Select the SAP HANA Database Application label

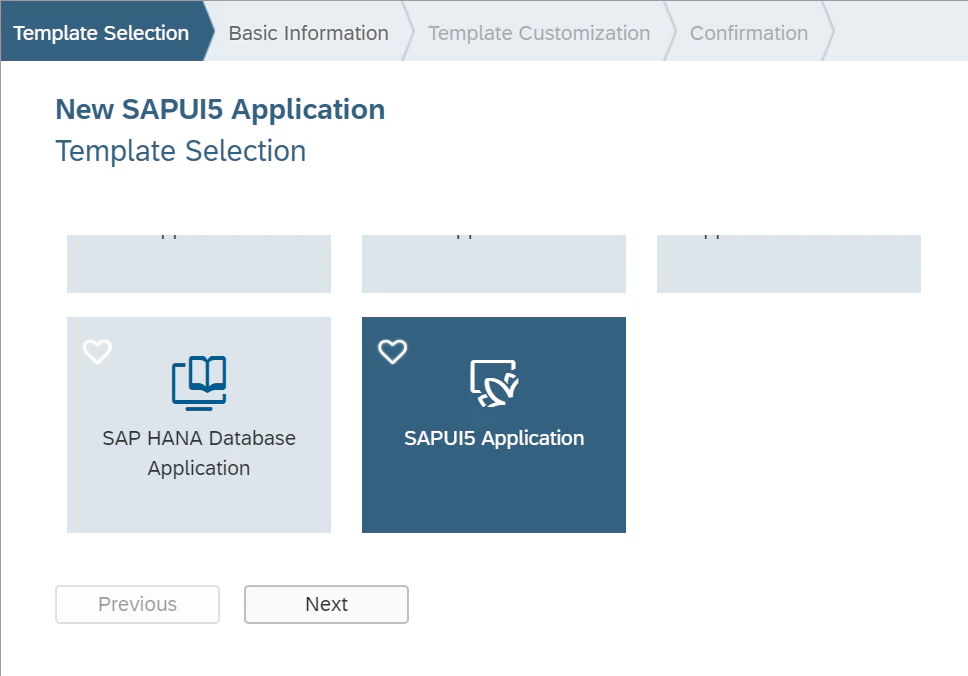[199, 453]
